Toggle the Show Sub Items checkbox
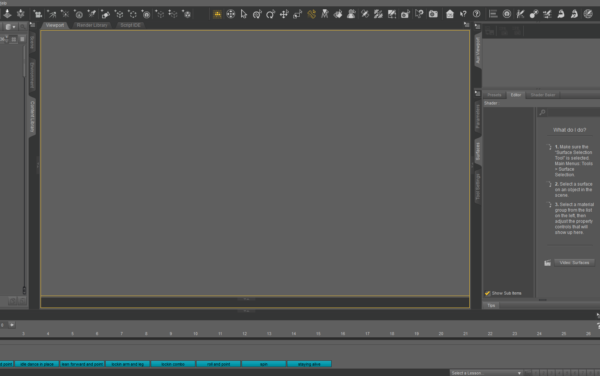 [x=488, y=293]
